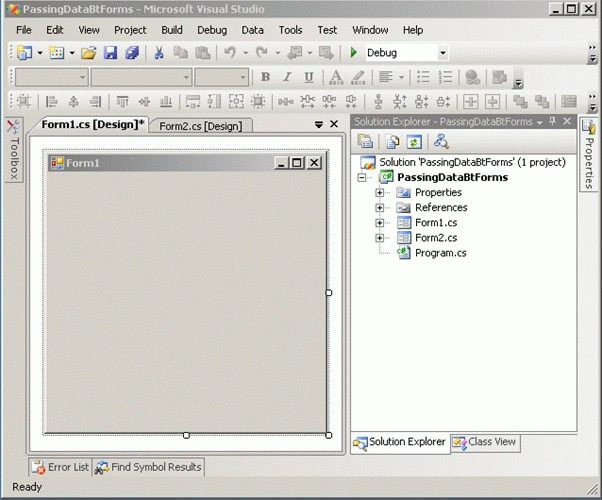Screen dimensions: 602x500
Task: Click the Make Same Width icon
Action: tap(193, 102)
